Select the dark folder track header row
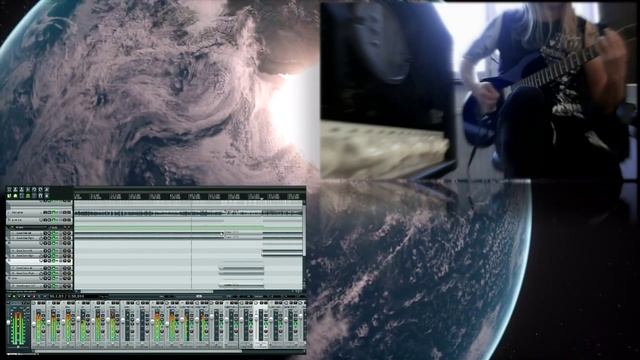This screenshot has width=640, height=360. point(40,227)
